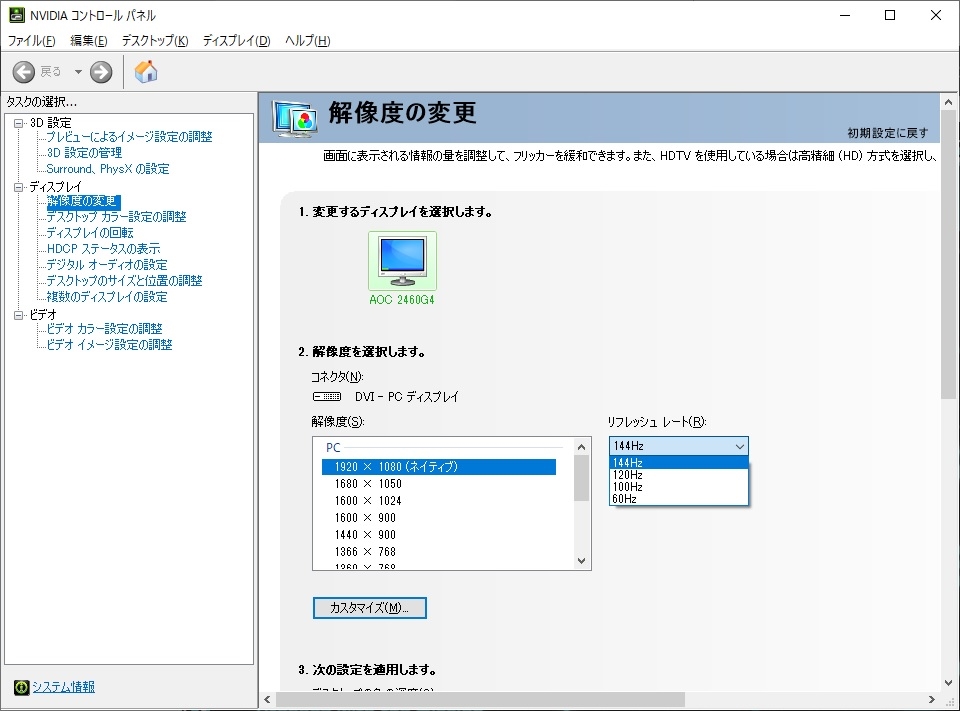960x711 pixels.
Task: Select 1600 × 900 resolution
Action: (439, 518)
